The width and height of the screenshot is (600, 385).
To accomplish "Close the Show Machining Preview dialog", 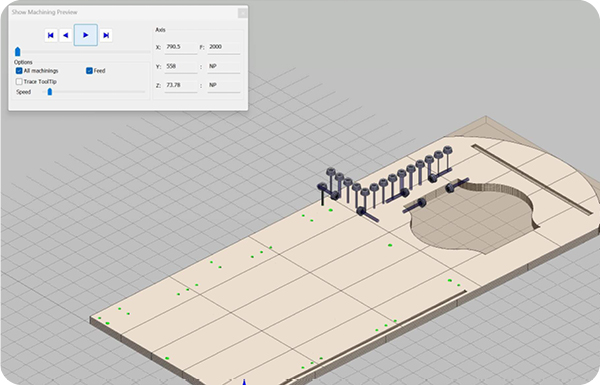I will [243, 13].
